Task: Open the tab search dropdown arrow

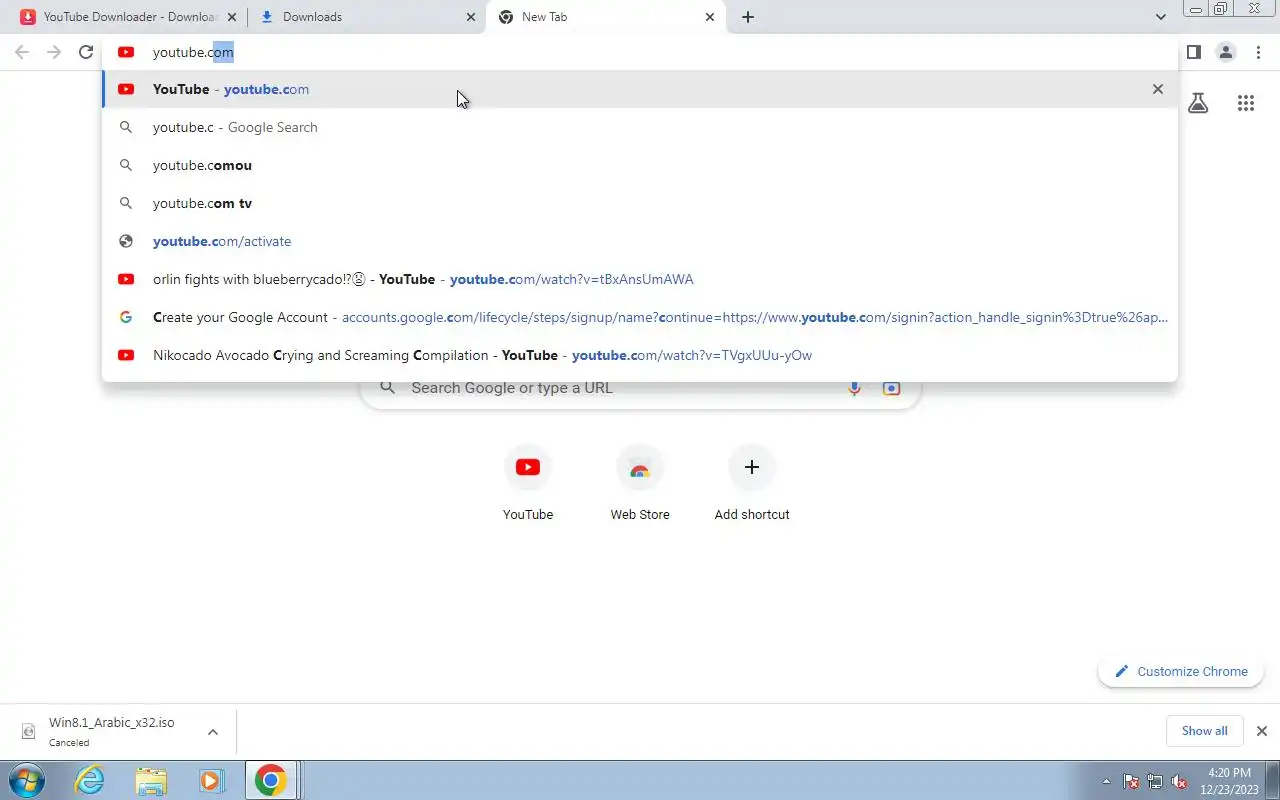Action: tap(1160, 17)
